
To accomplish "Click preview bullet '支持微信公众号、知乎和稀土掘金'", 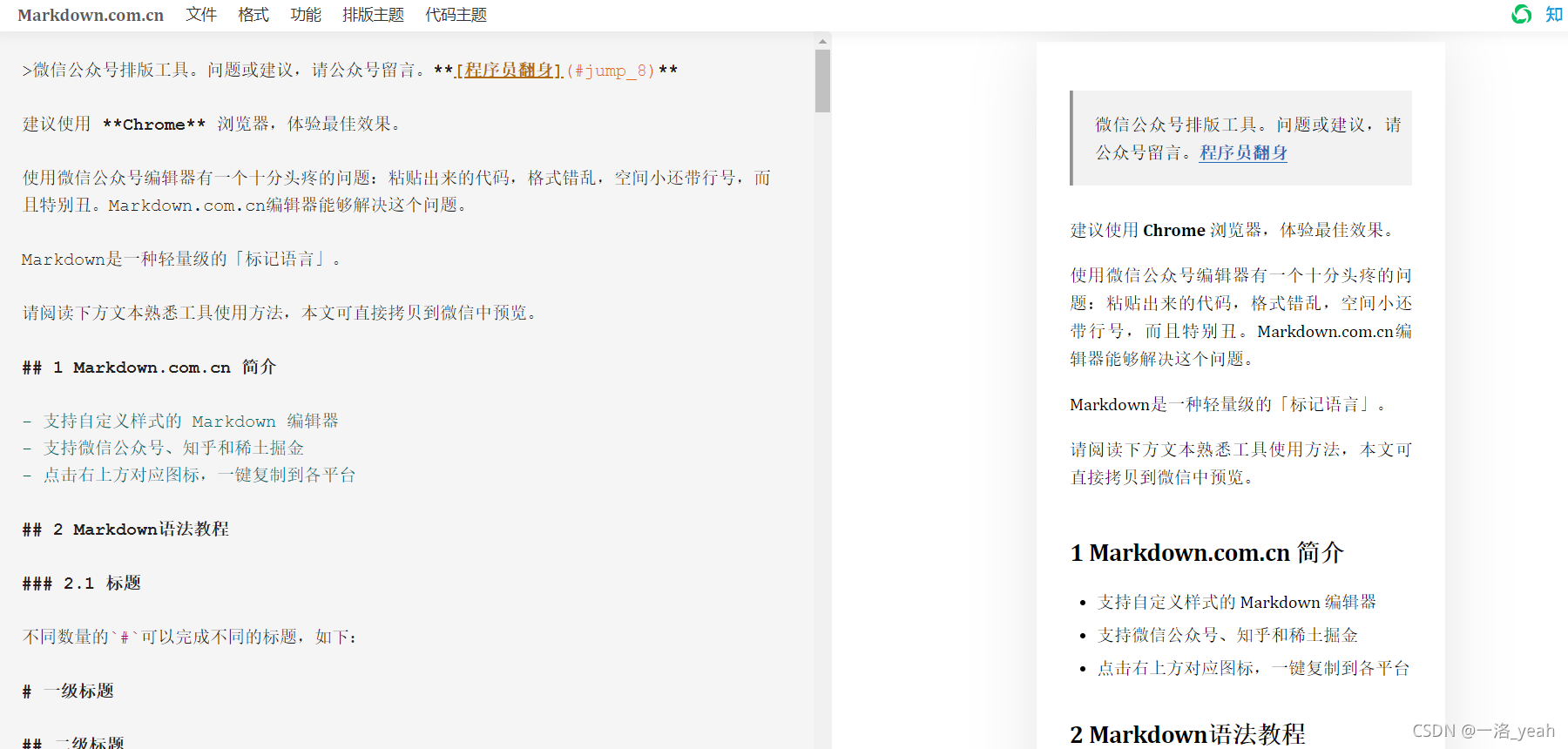I will pos(1227,636).
